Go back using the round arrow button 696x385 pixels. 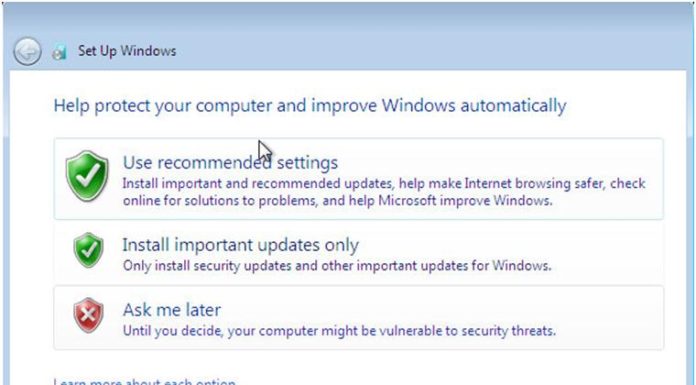pos(27,51)
